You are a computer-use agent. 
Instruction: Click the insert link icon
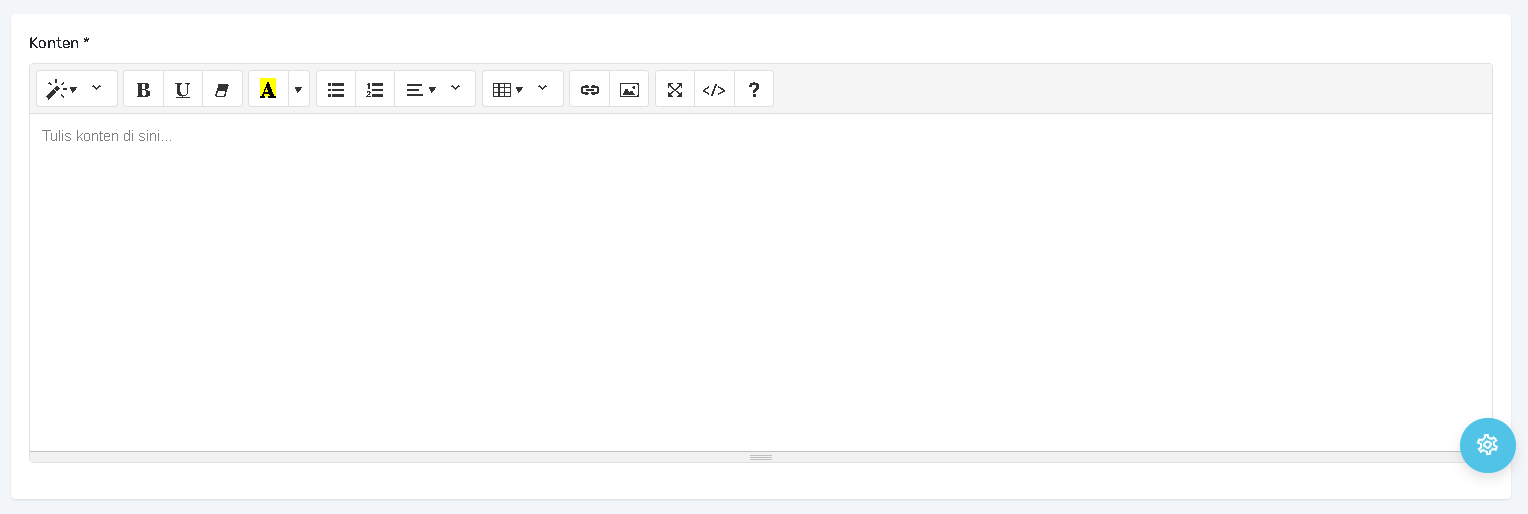point(590,89)
